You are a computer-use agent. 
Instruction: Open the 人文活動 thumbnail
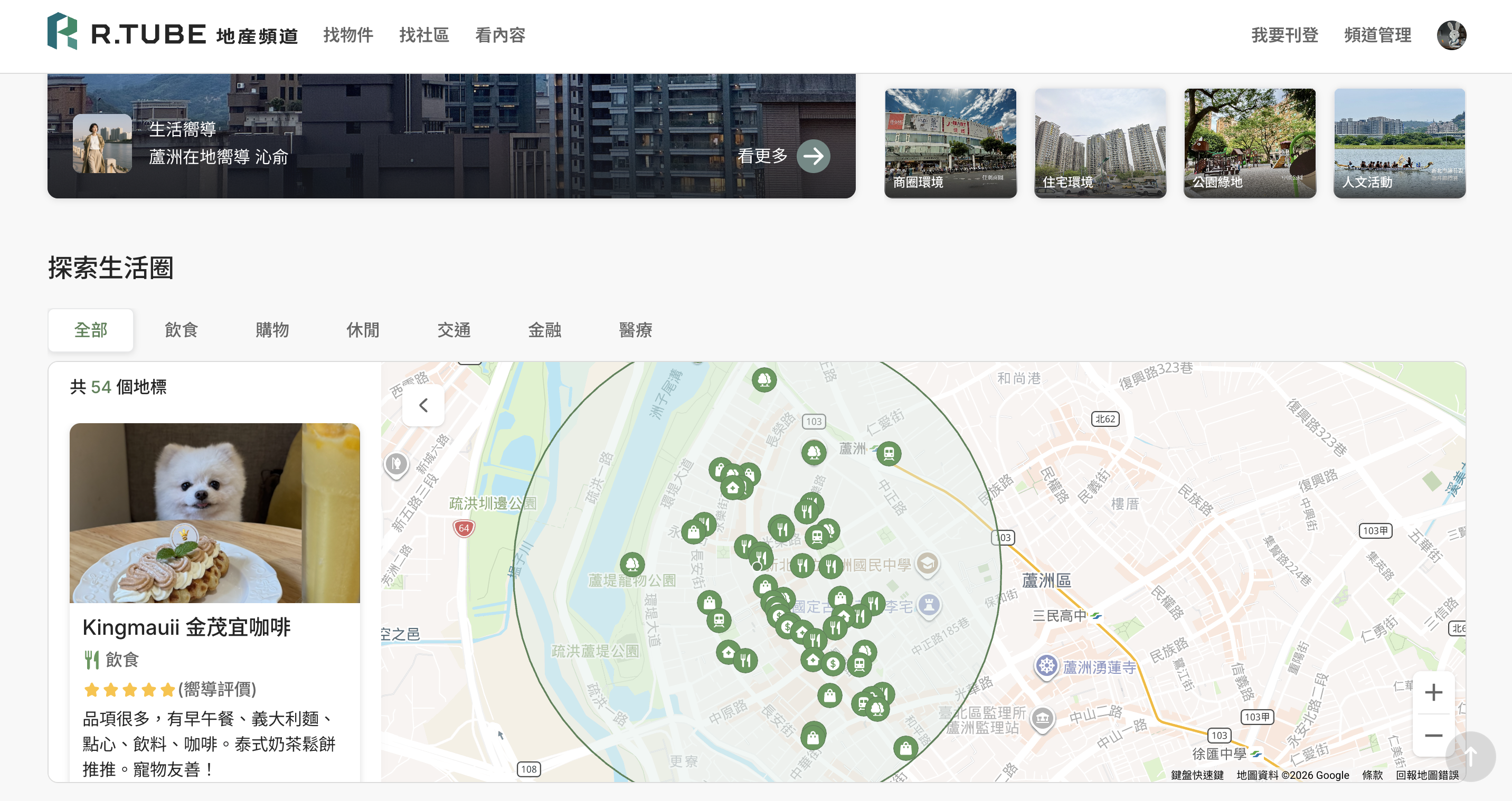click(x=1400, y=143)
